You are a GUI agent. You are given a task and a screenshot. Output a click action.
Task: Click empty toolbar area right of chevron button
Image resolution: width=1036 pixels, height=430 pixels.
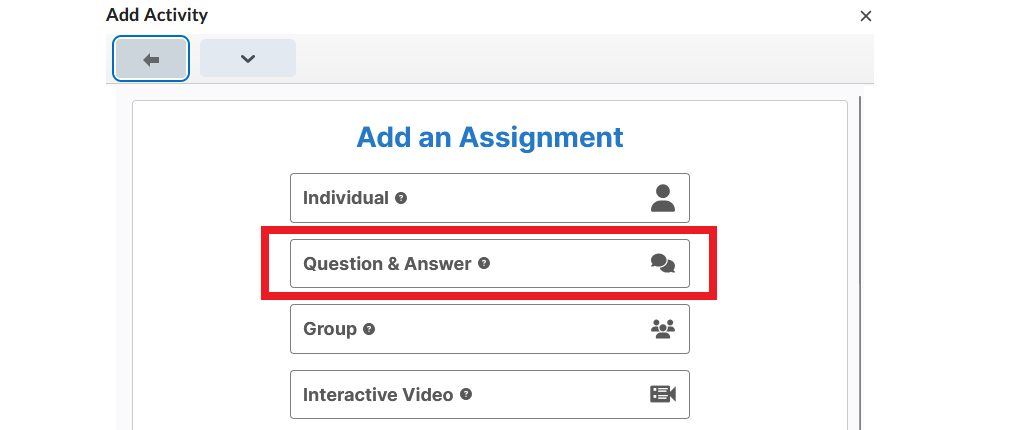pos(584,58)
